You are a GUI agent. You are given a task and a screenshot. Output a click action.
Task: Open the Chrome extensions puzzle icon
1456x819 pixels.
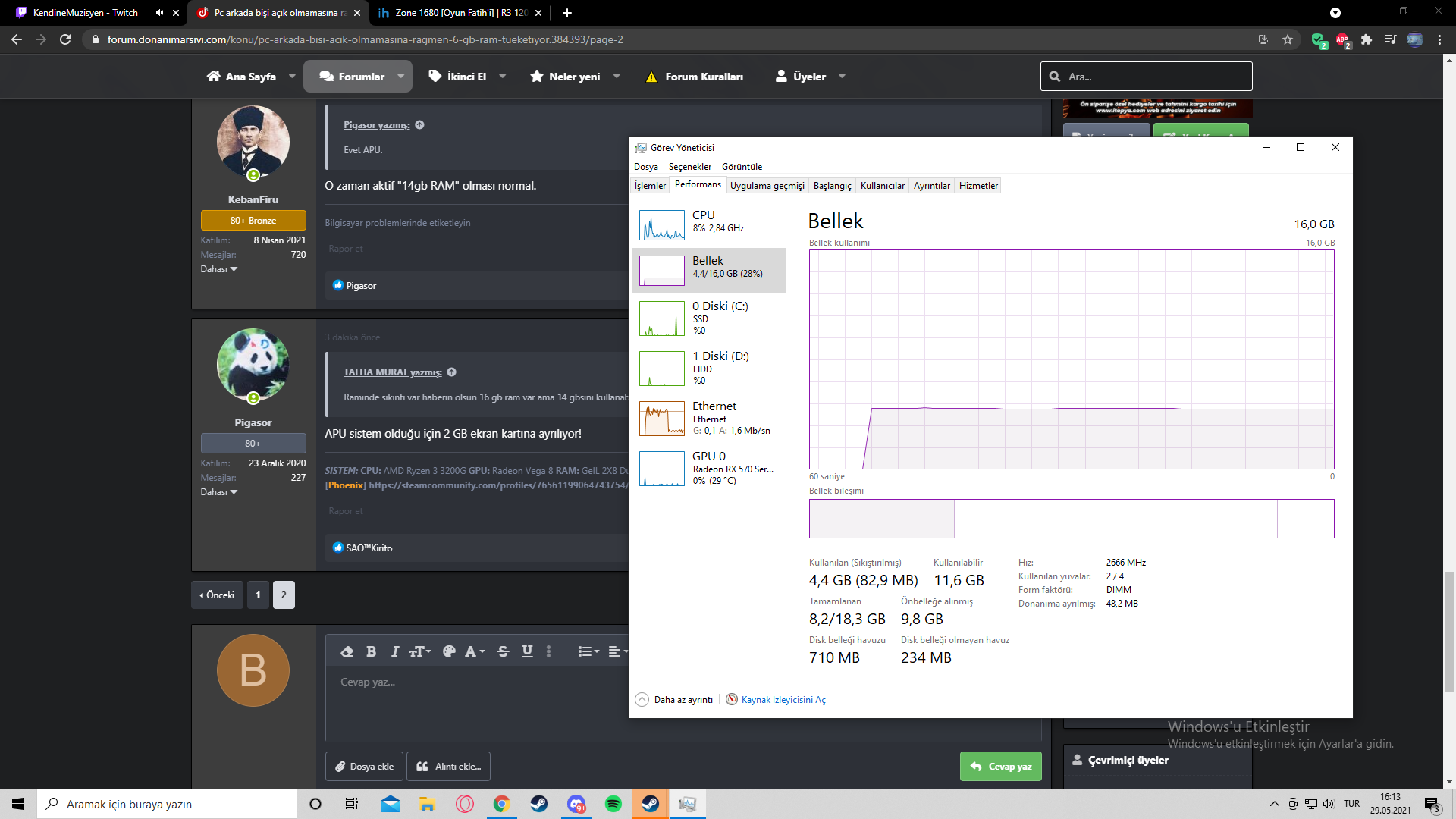pos(1367,39)
